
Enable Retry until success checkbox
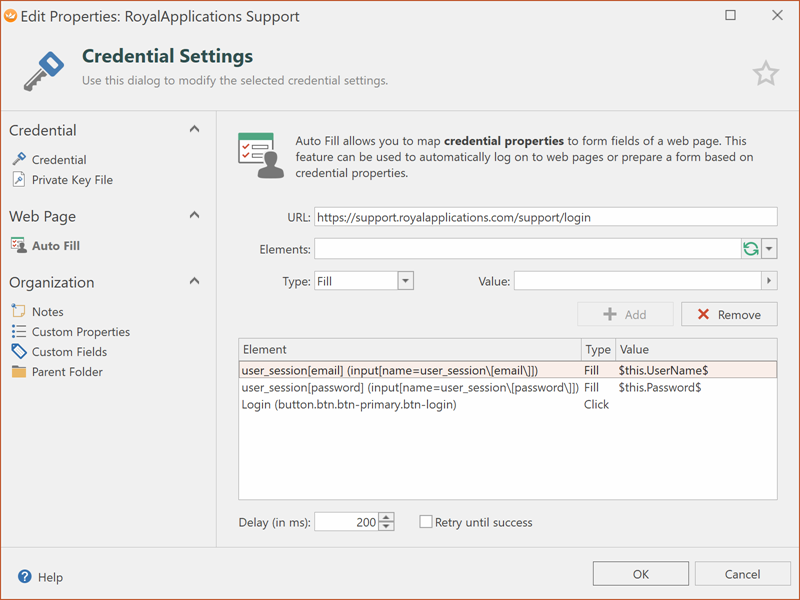click(x=426, y=522)
